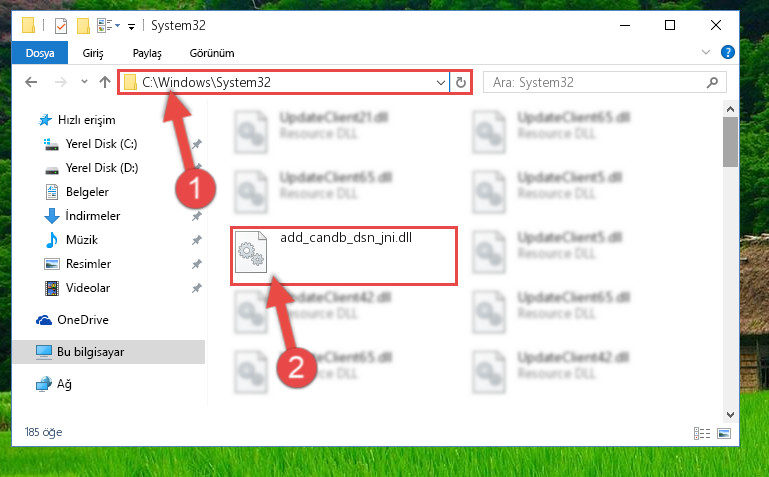This screenshot has height=477, width=769.
Task: Open the Dosya menu tab
Action: click(x=40, y=53)
